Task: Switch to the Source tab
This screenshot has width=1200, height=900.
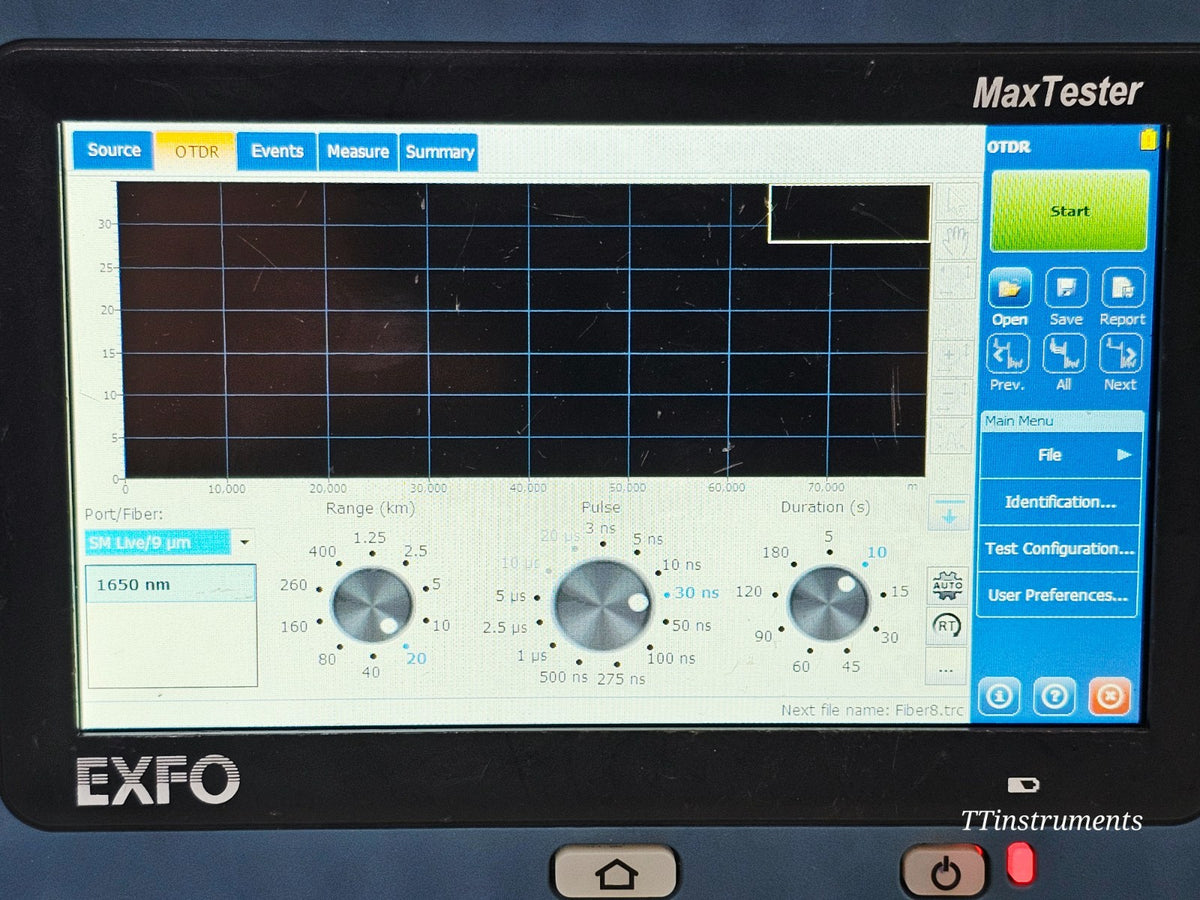Action: click(113, 150)
